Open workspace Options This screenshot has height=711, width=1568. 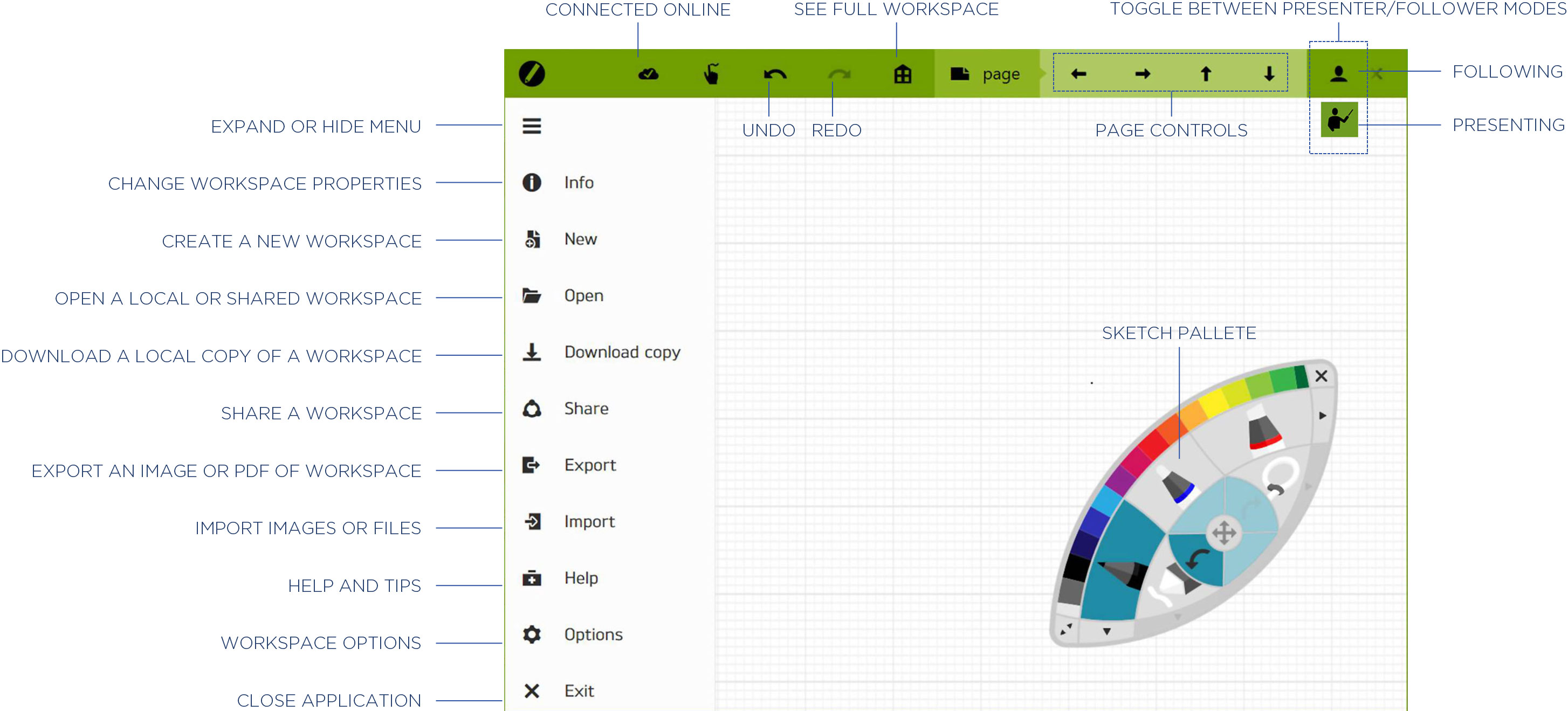pyautogui.click(x=609, y=634)
